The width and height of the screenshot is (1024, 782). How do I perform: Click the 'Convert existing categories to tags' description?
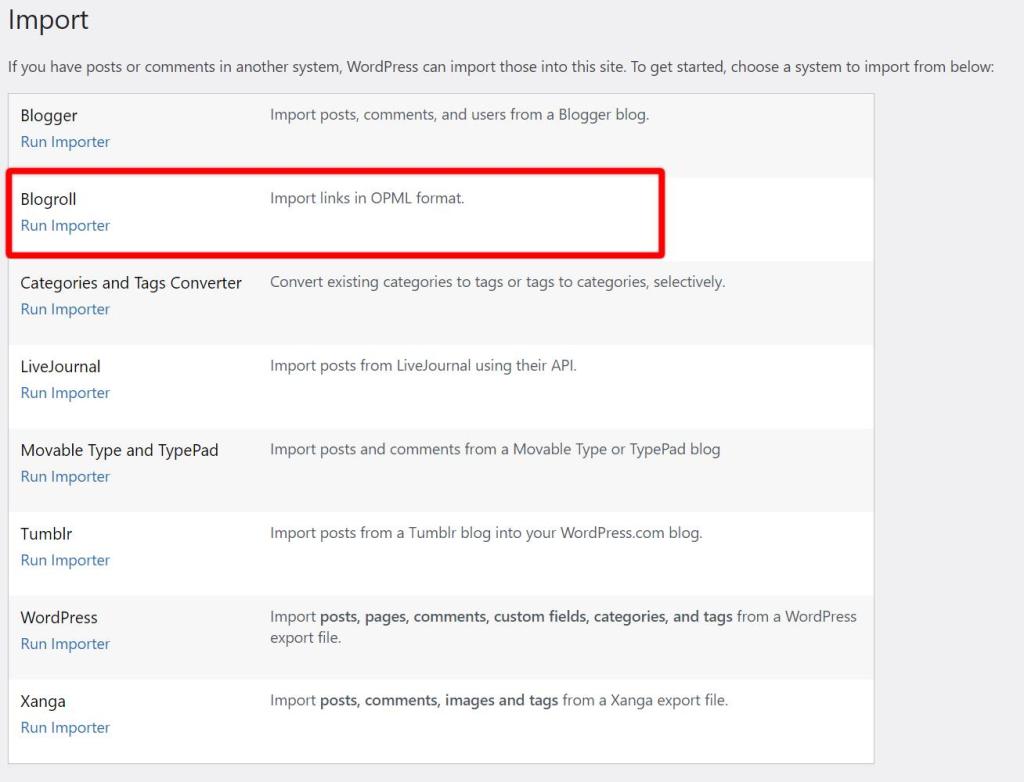497,282
